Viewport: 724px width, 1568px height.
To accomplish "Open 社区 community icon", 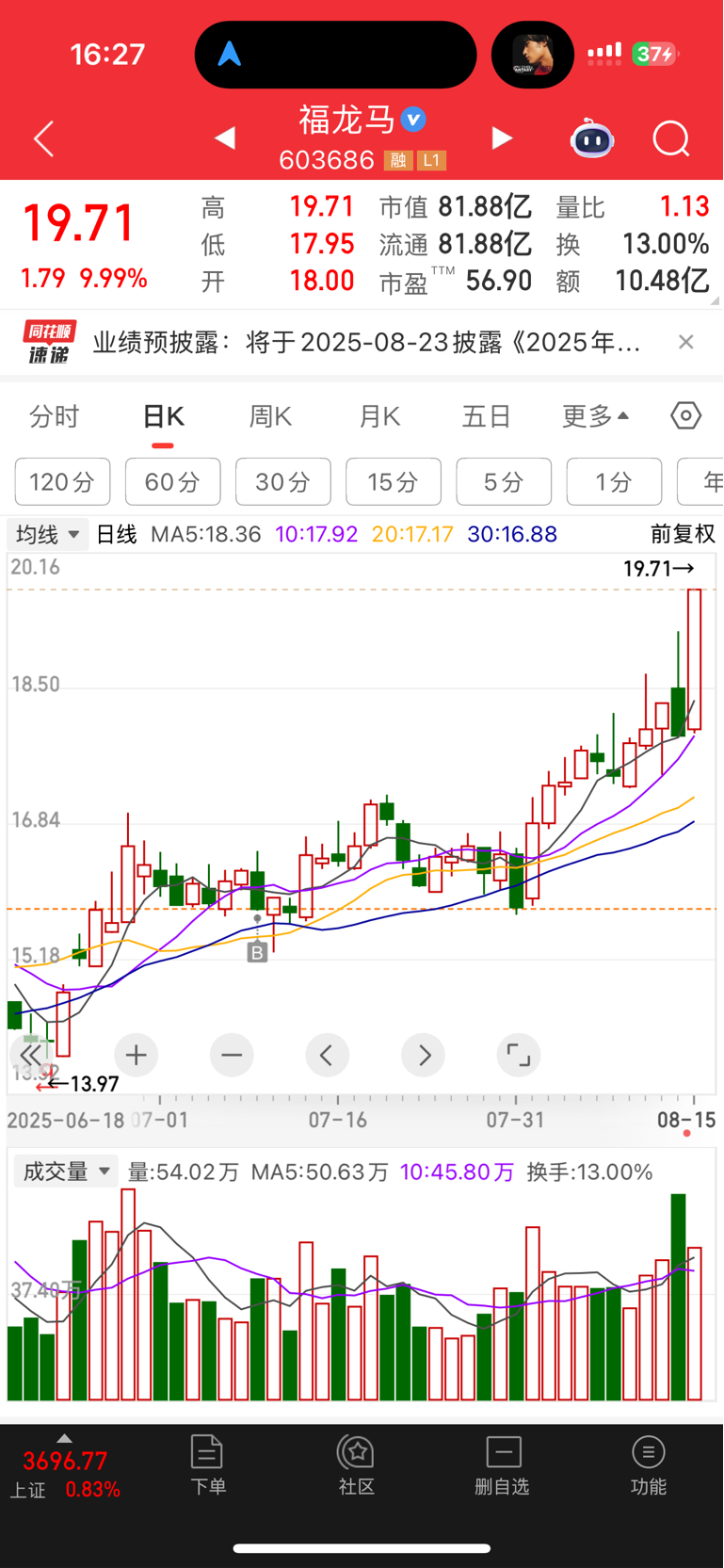I will point(357,1464).
